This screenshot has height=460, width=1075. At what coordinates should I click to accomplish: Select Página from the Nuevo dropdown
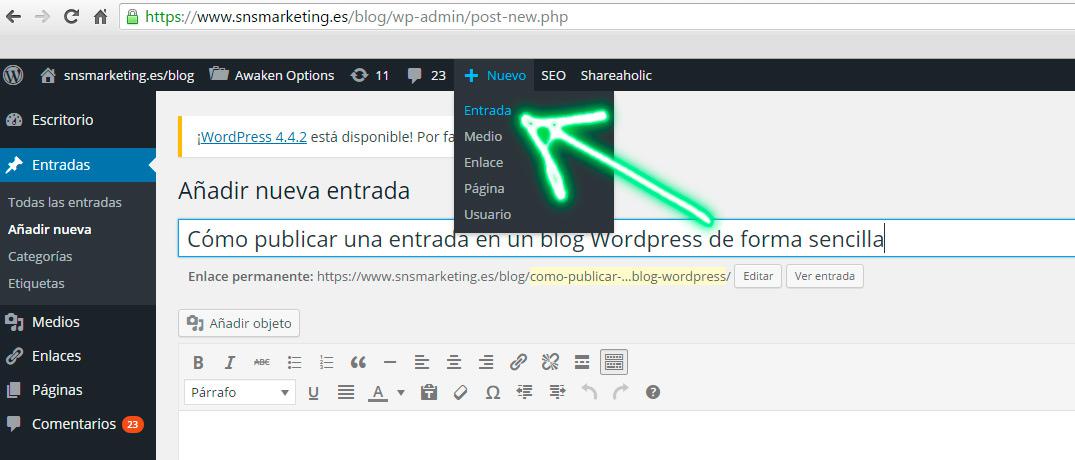pos(484,189)
